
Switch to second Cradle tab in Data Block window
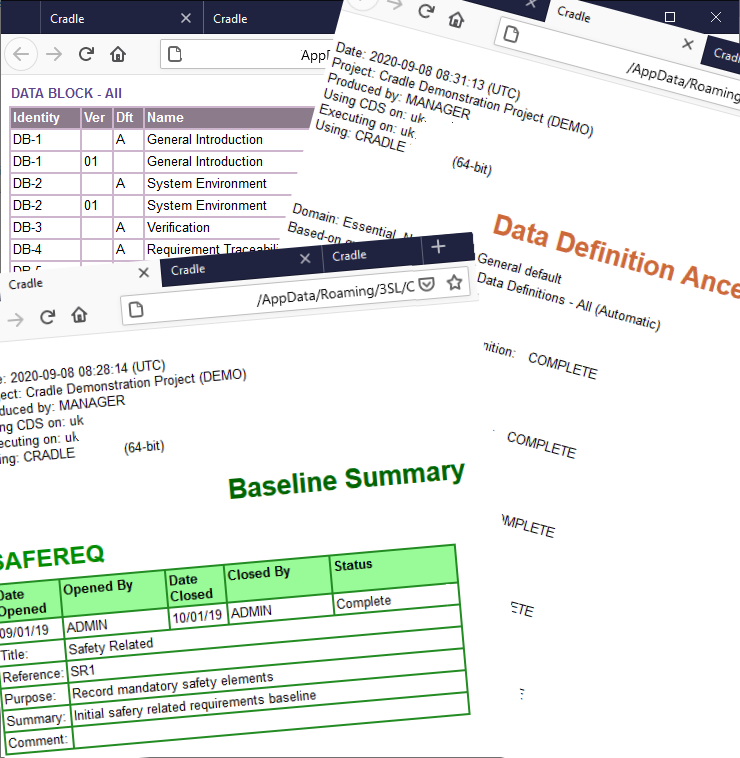pyautogui.click(x=230, y=18)
